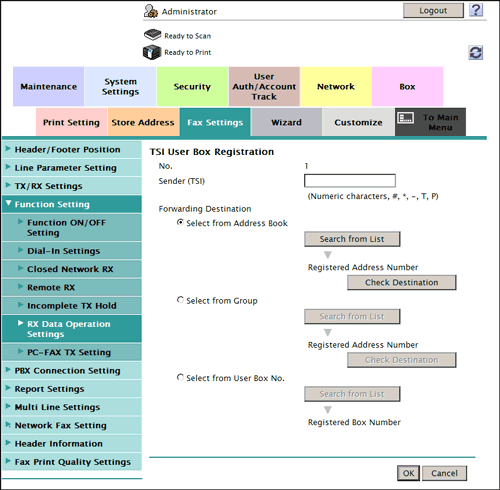Open PC-FAX TX Setting submenu item
The width and height of the screenshot is (500, 490).
coord(72,352)
